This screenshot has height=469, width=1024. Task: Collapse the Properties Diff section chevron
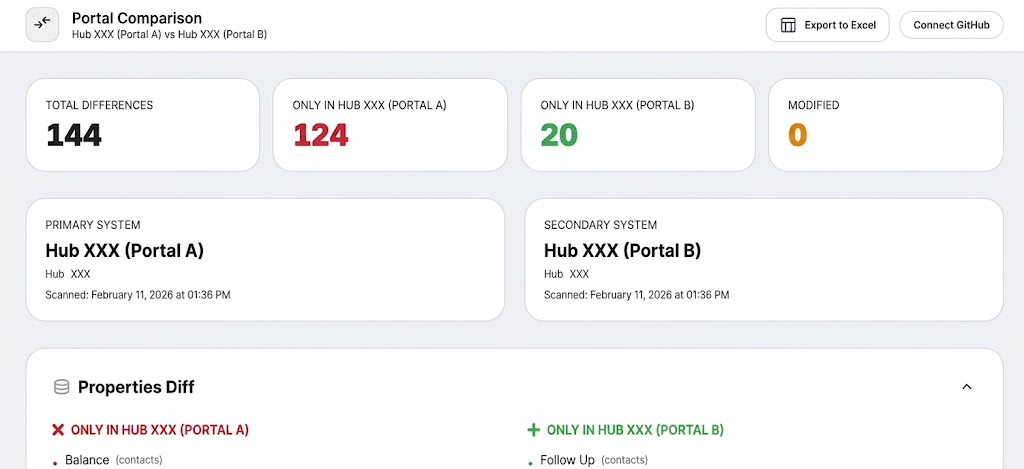pyautogui.click(x=967, y=387)
